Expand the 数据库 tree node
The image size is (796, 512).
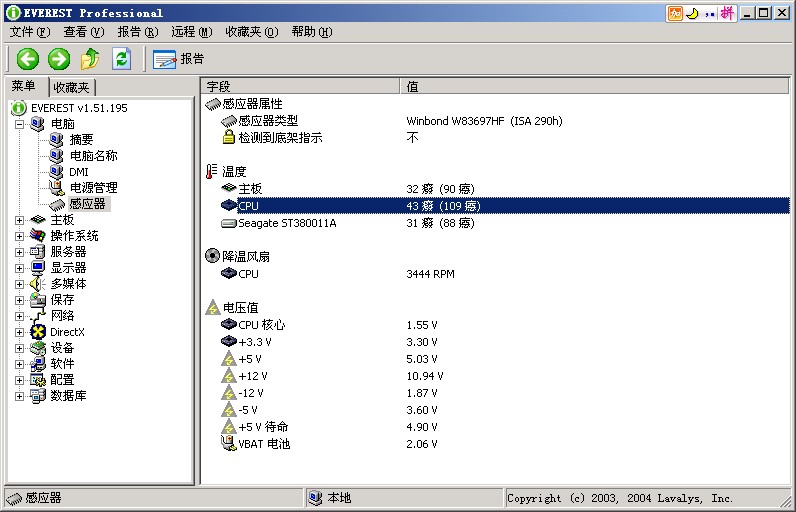[x=19, y=396]
